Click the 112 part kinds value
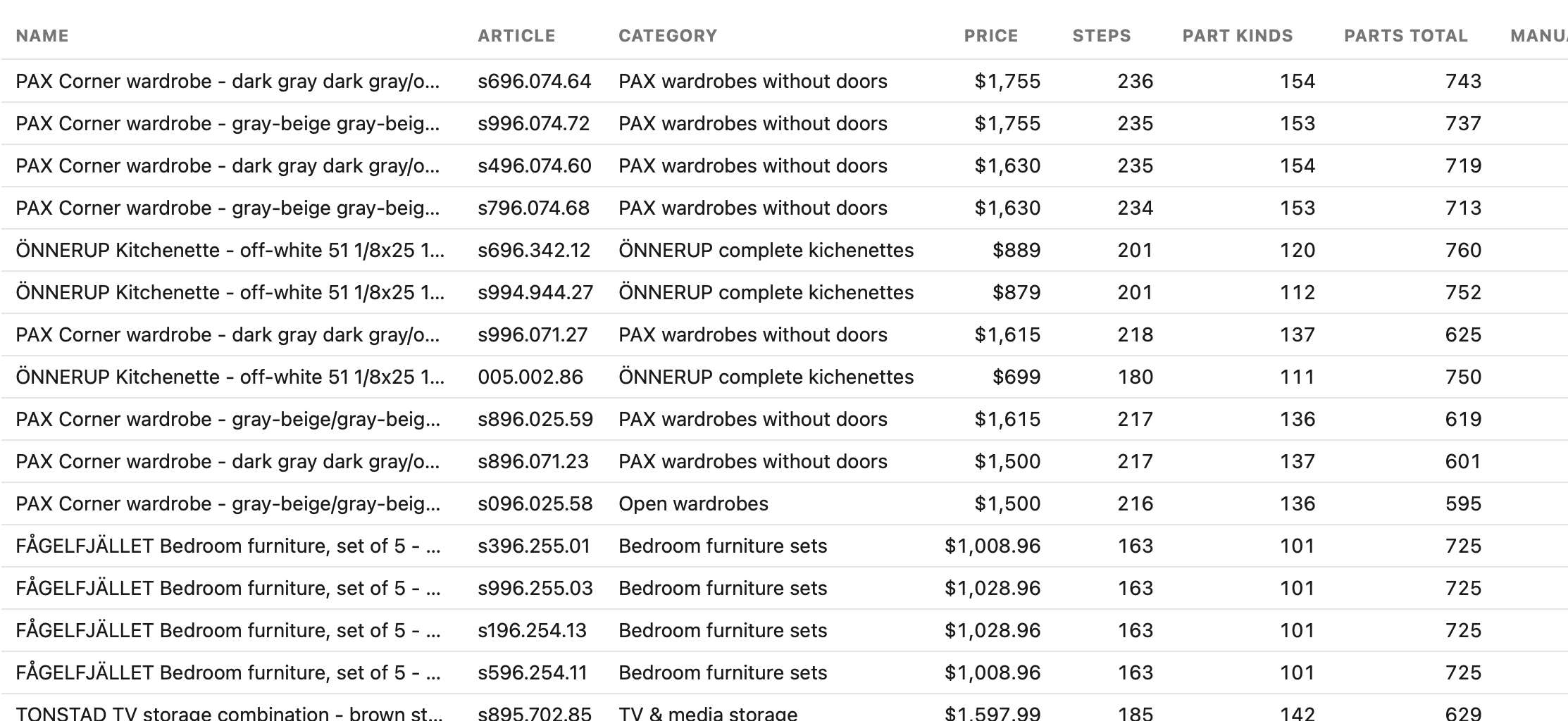 pyautogui.click(x=1298, y=293)
